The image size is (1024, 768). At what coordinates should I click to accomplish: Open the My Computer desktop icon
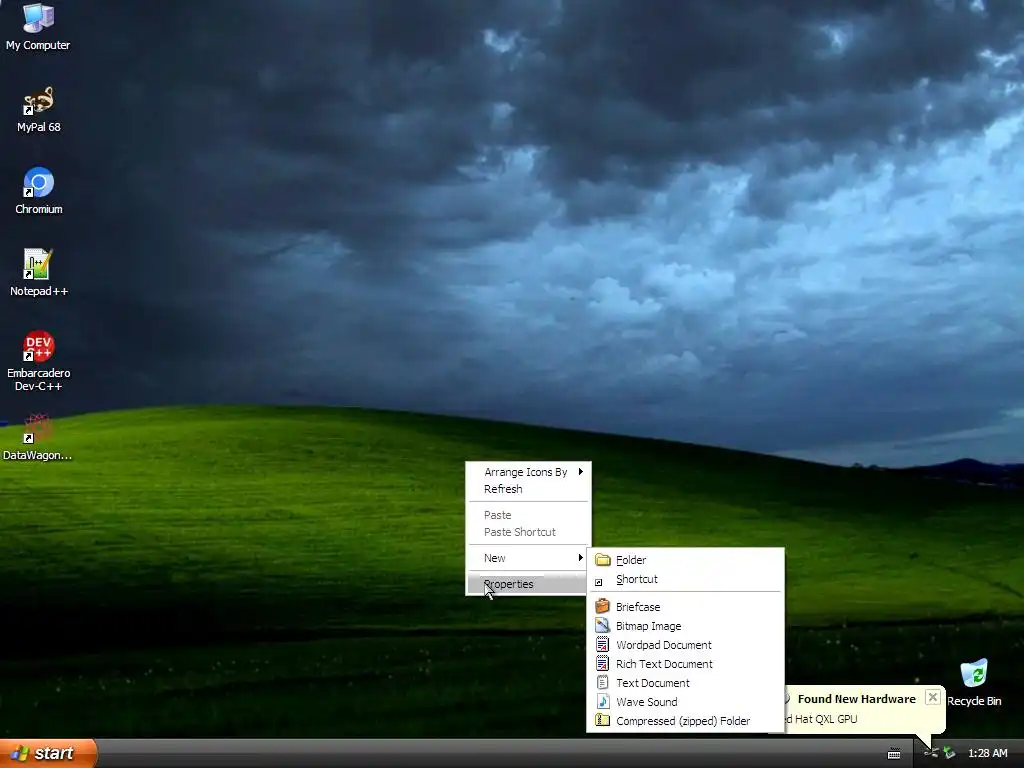click(38, 27)
